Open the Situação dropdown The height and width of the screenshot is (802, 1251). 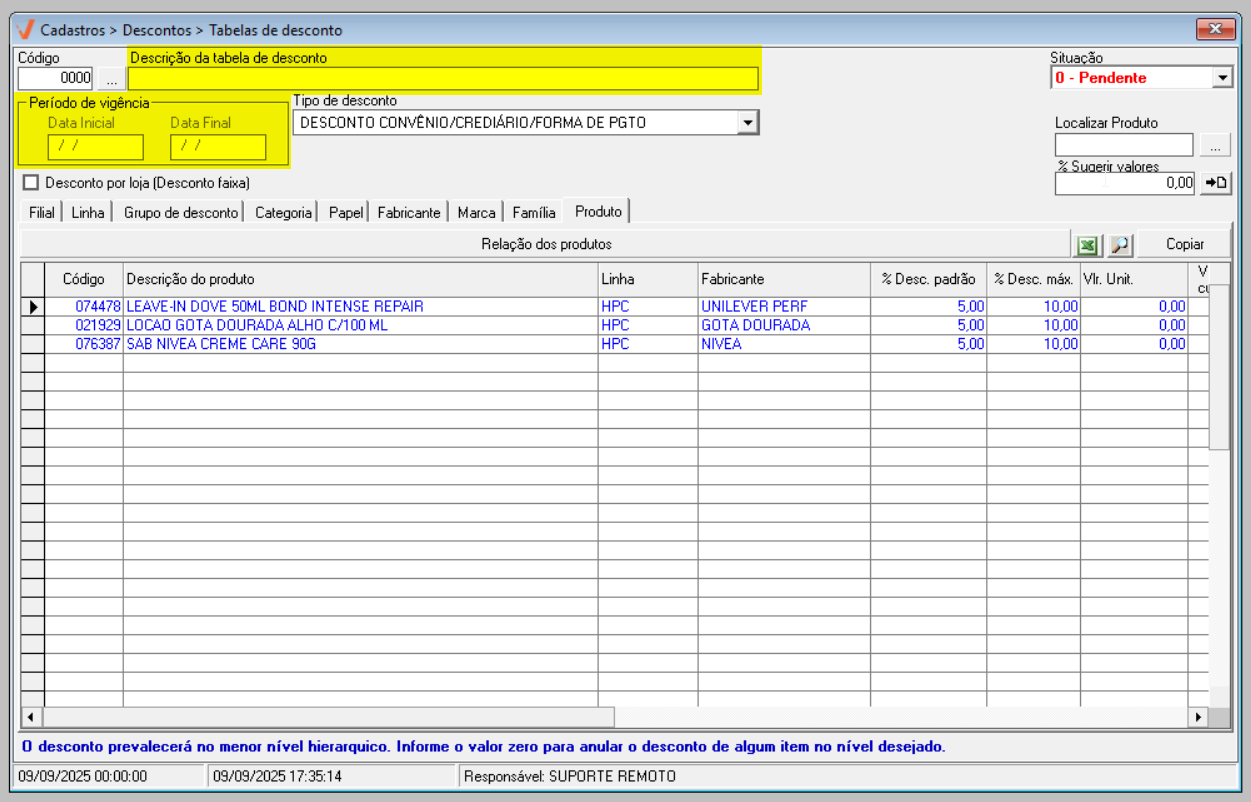pyautogui.click(x=1221, y=78)
